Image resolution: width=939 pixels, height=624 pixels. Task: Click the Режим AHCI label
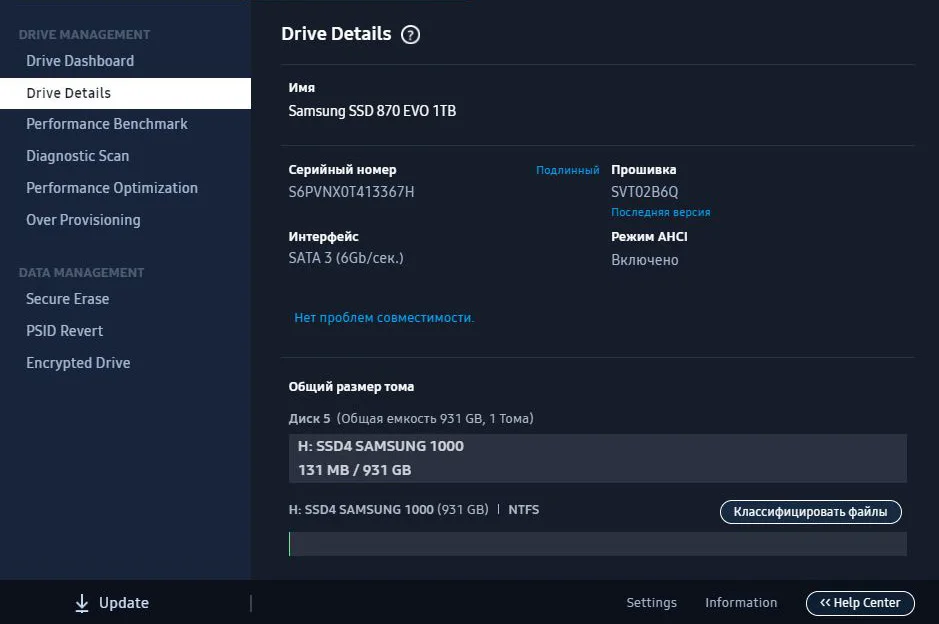[x=649, y=237]
